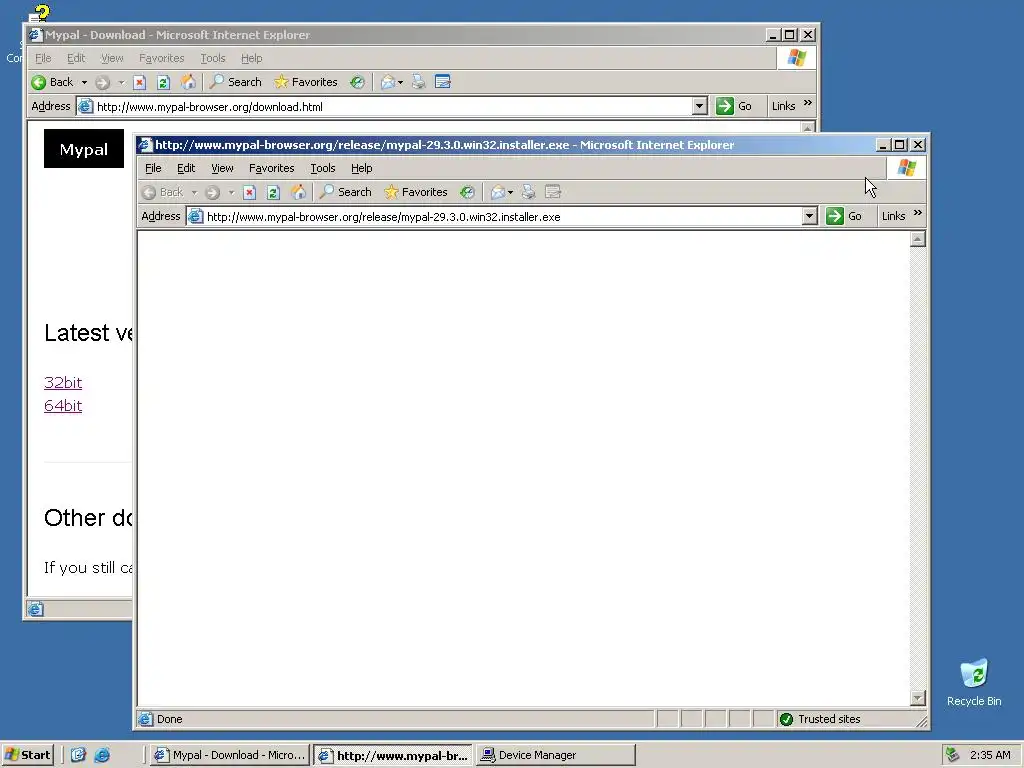The height and width of the screenshot is (768, 1024).
Task: Expand address dropdown in Mypal Download window
Action: coord(699,106)
